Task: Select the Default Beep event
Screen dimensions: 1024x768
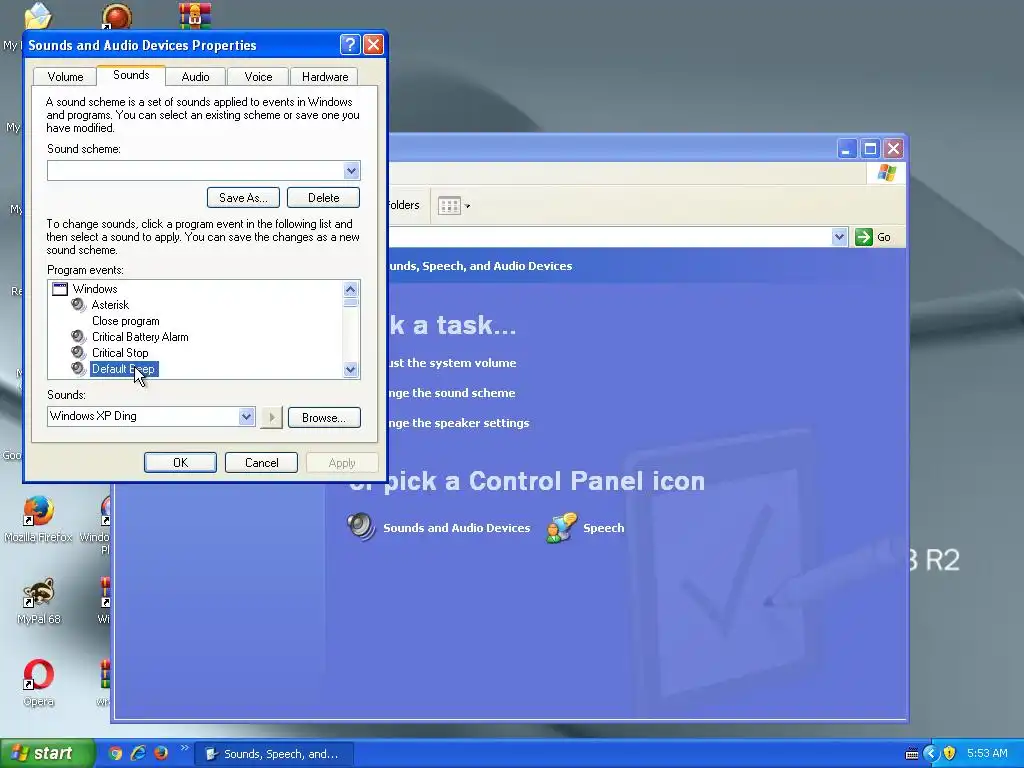Action: point(123,369)
